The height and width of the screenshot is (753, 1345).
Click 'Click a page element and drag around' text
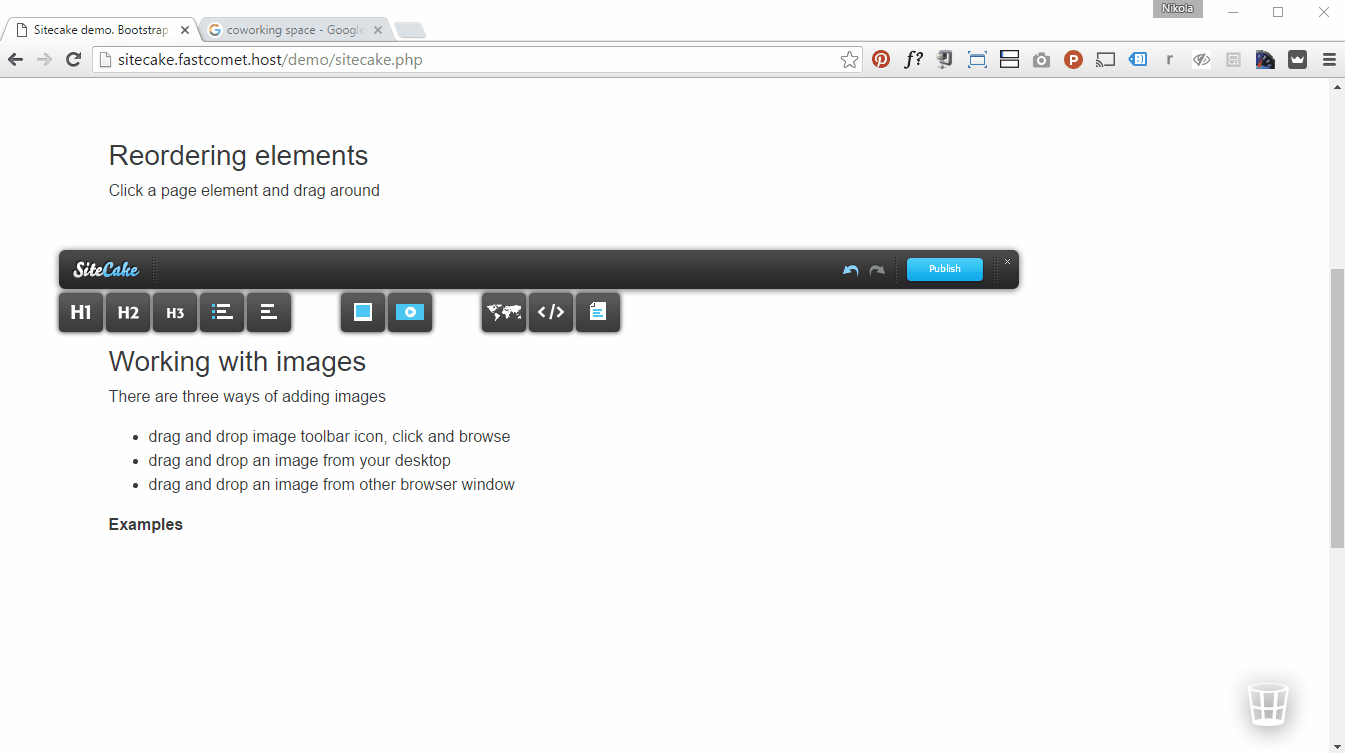pyautogui.click(x=244, y=190)
